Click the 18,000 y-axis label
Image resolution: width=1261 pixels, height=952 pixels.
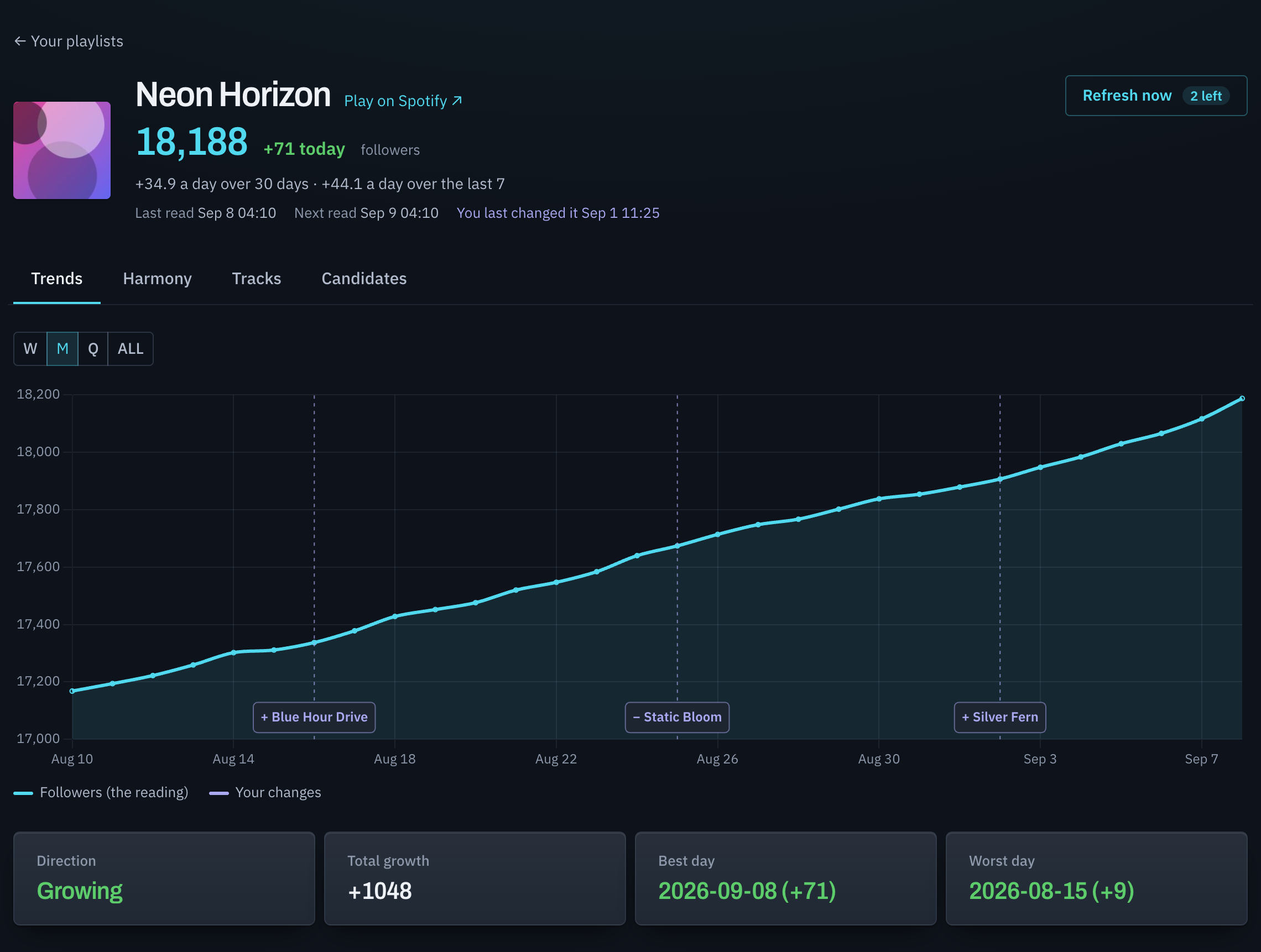pos(38,452)
